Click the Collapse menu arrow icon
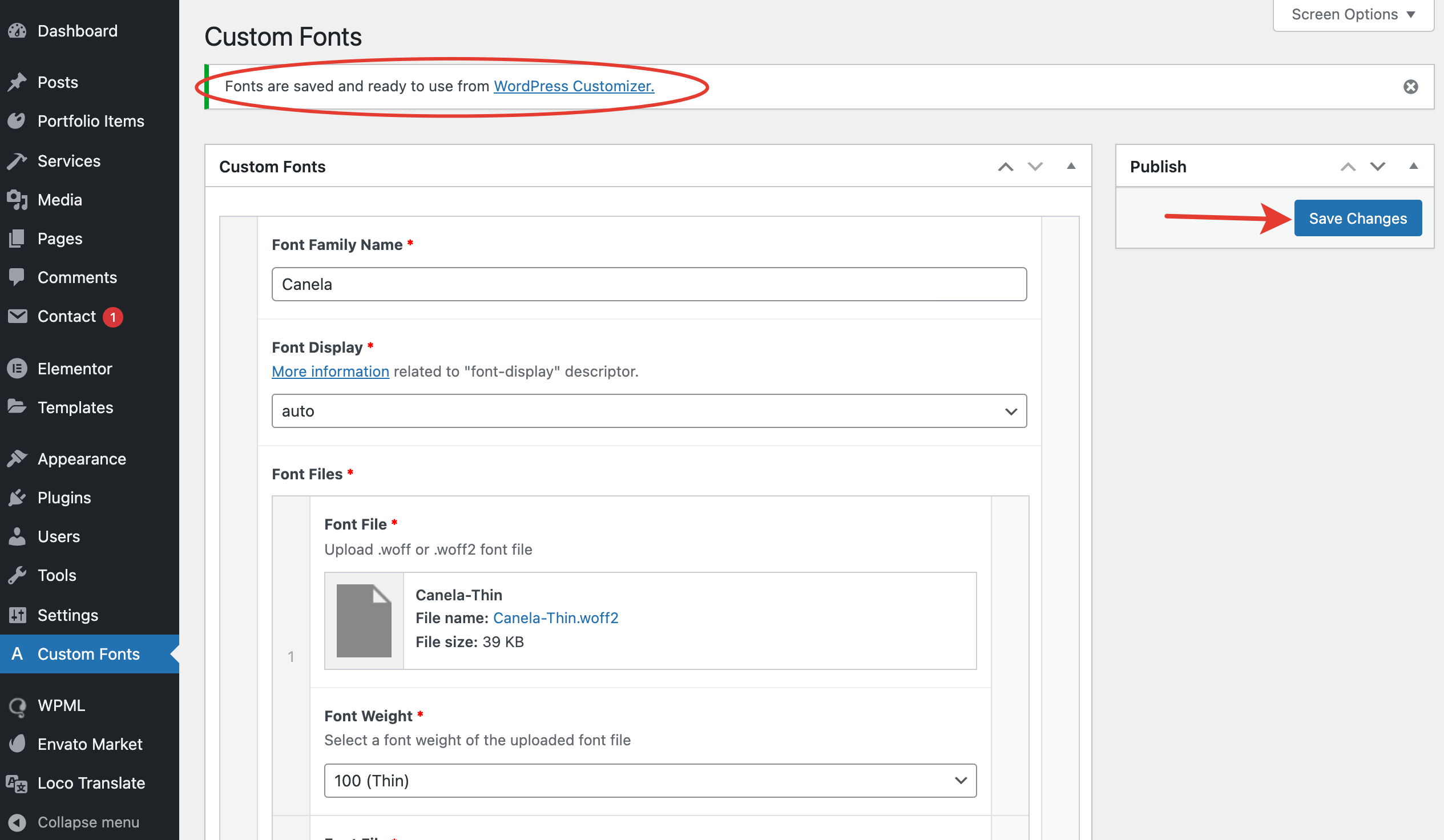This screenshot has height=840, width=1444. (17, 822)
